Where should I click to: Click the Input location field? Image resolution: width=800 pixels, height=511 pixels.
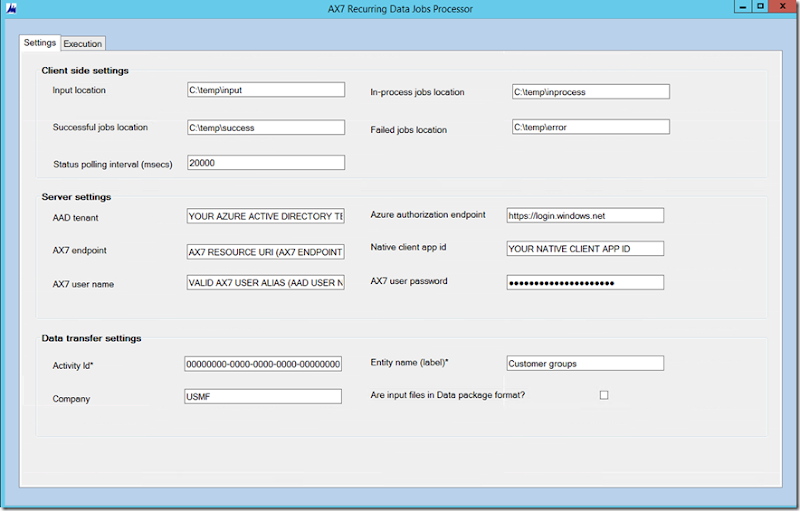coord(266,90)
